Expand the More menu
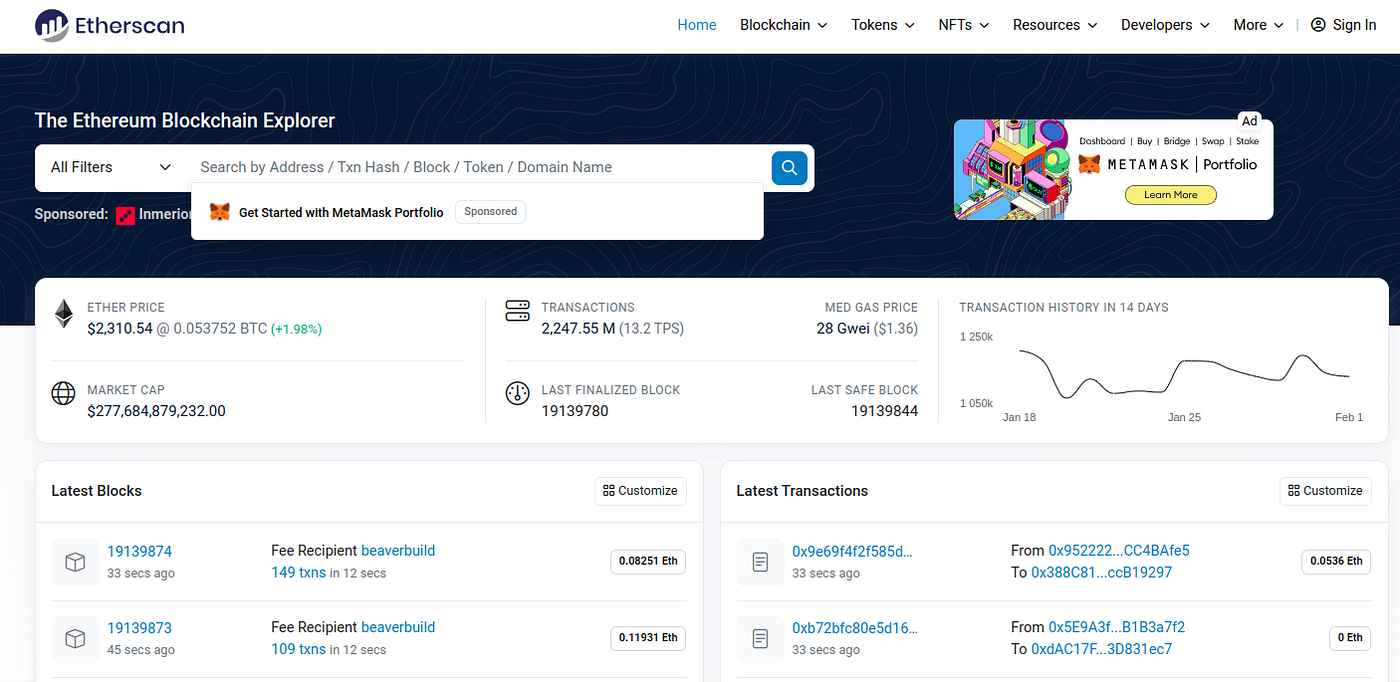 pyautogui.click(x=1259, y=25)
